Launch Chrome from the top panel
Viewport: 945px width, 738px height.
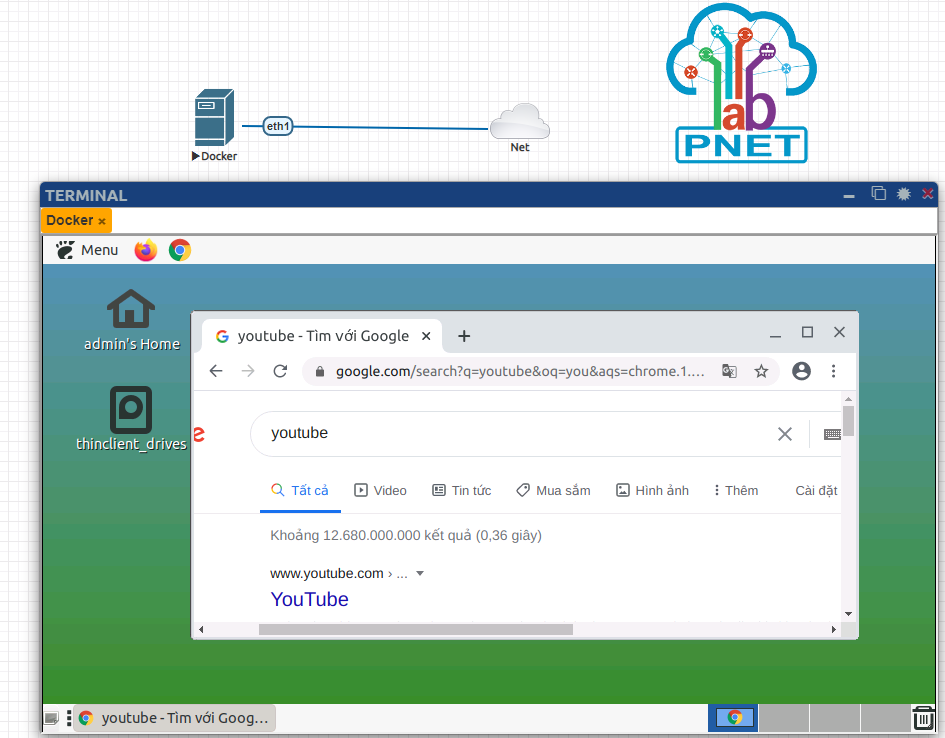[179, 250]
